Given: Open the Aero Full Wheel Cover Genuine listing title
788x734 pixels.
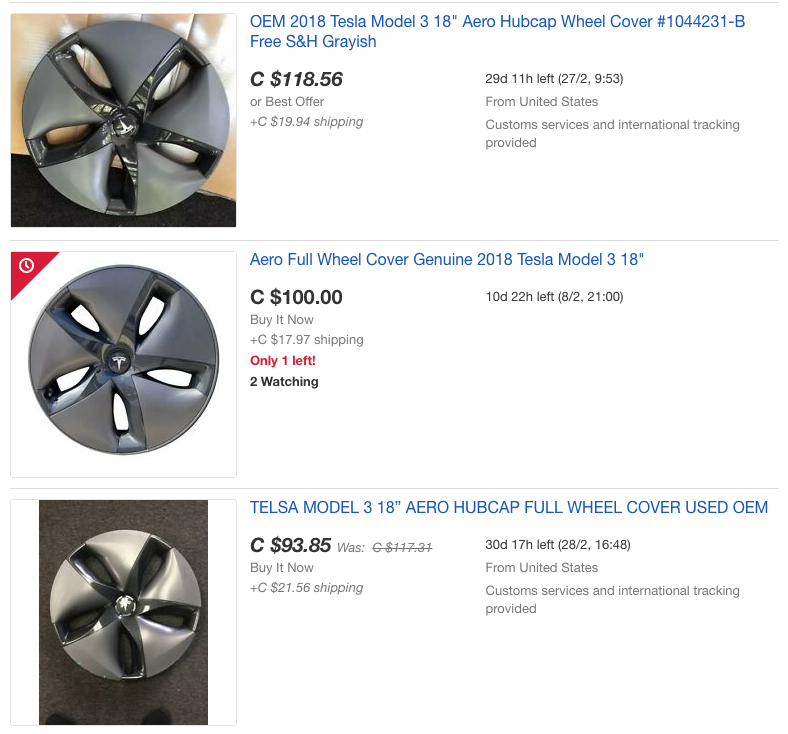Looking at the screenshot, I should 446,260.
